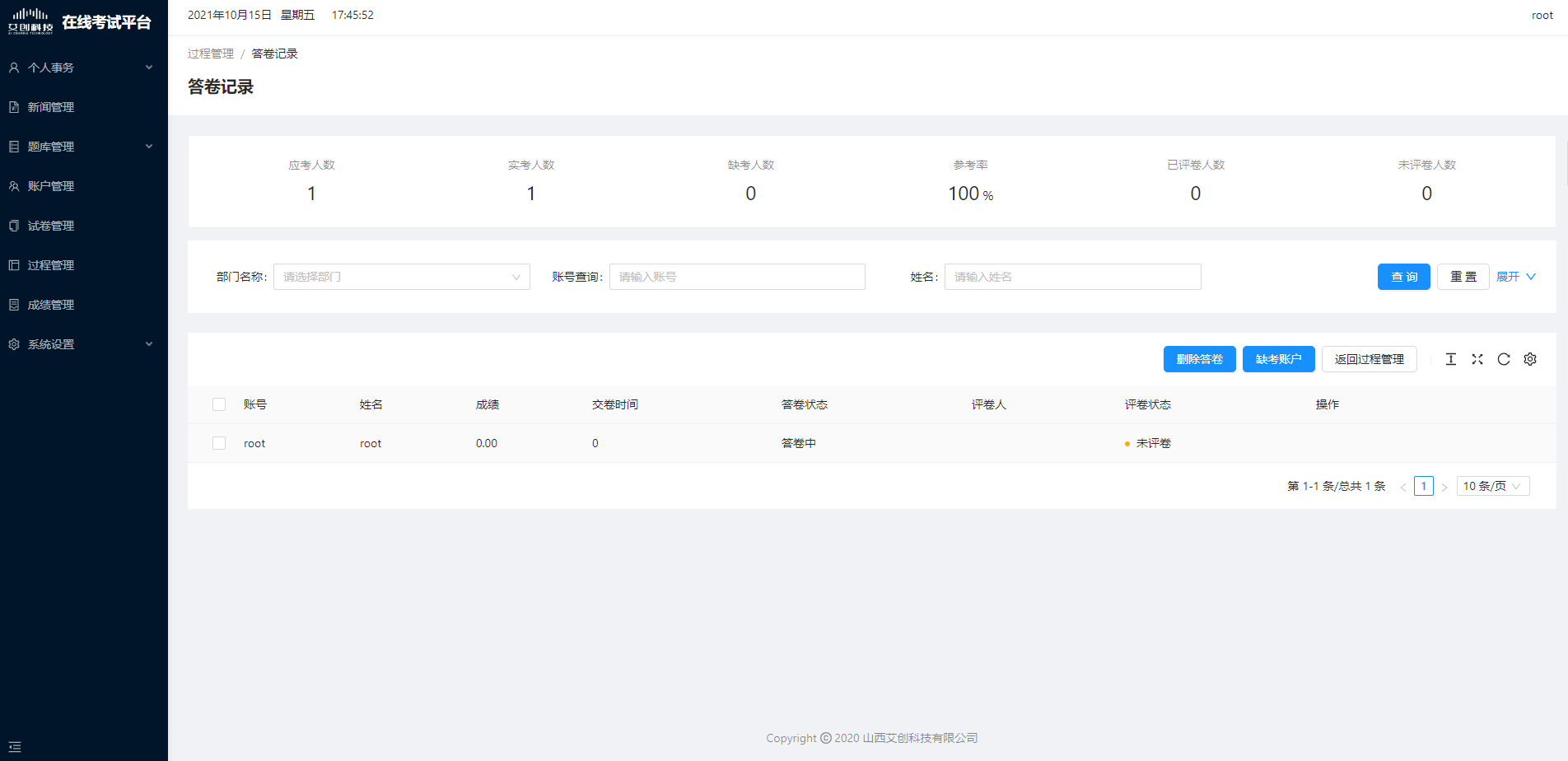
Task: Focus the 账号查询 account input field
Action: click(x=737, y=277)
